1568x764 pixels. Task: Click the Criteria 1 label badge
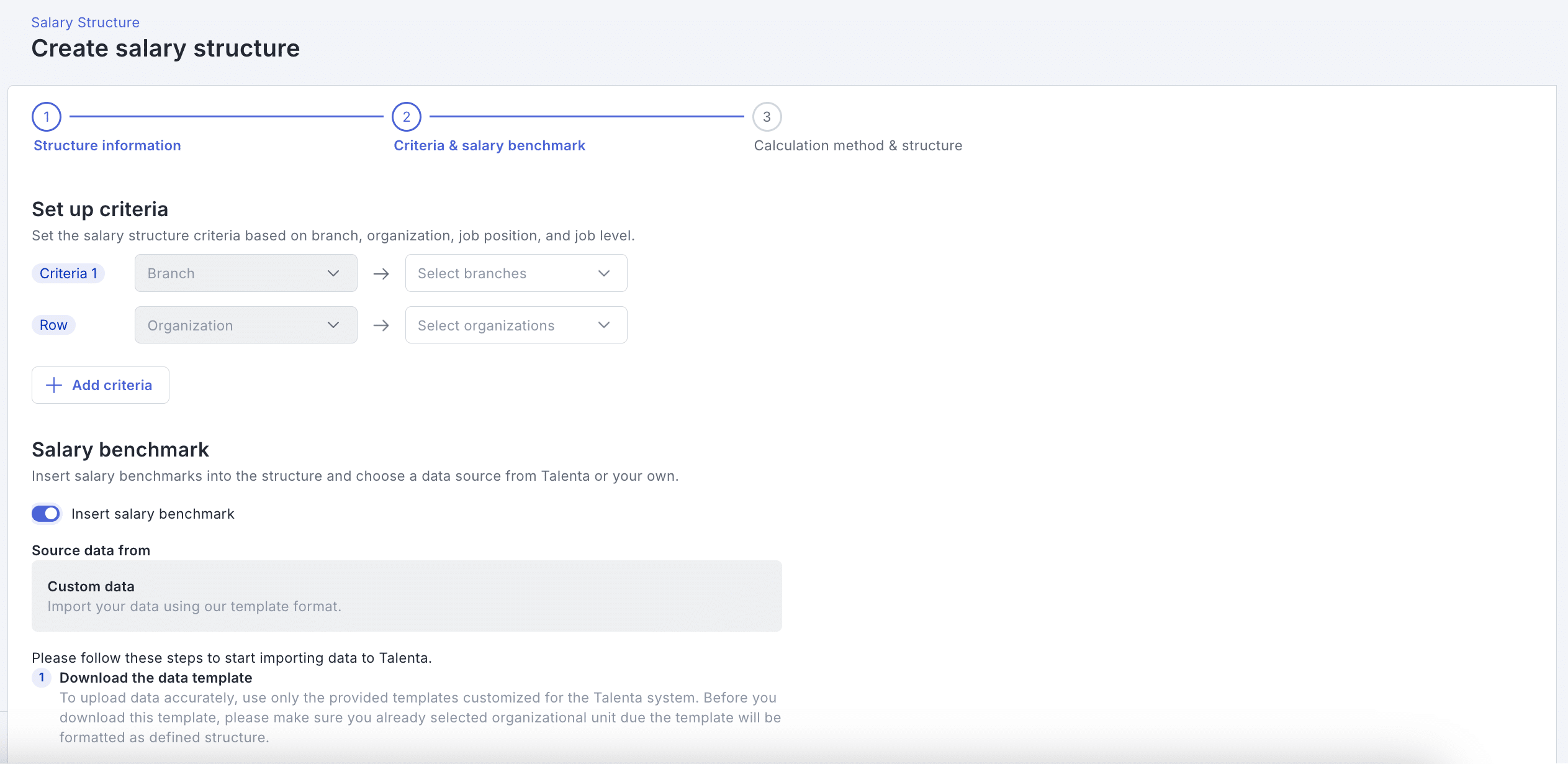tap(68, 273)
